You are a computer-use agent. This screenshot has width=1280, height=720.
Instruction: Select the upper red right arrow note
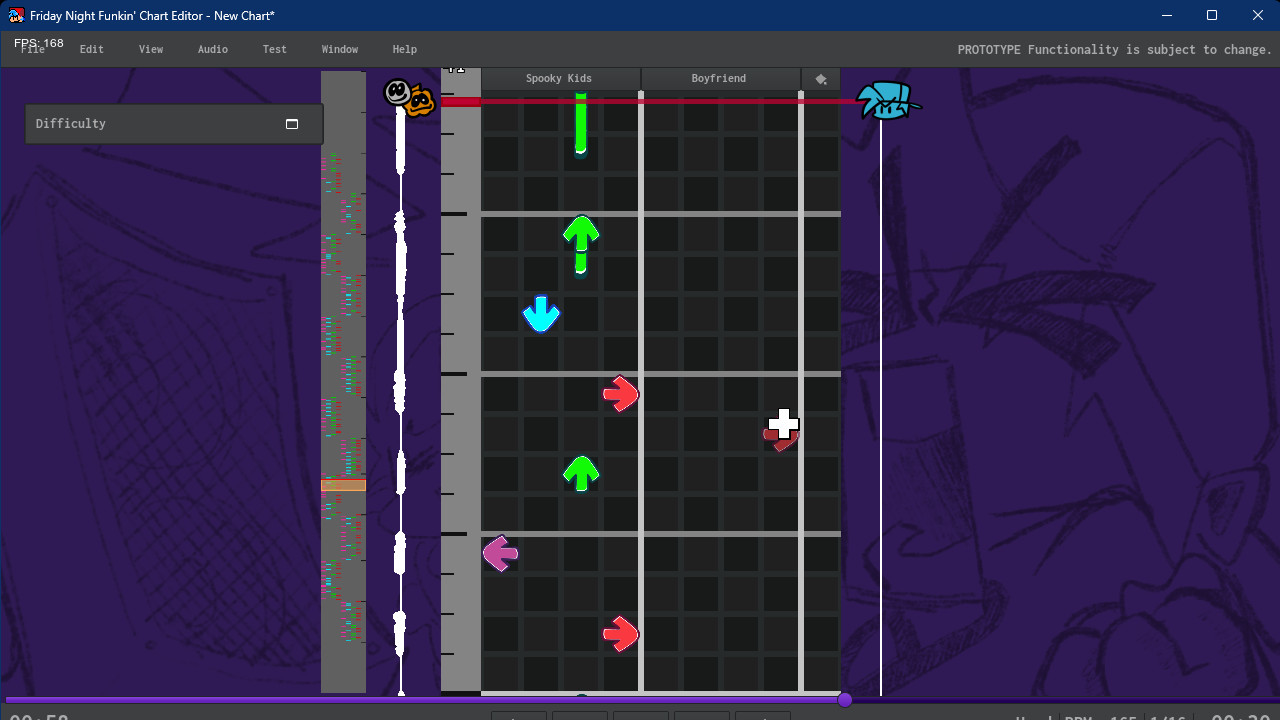tap(621, 394)
